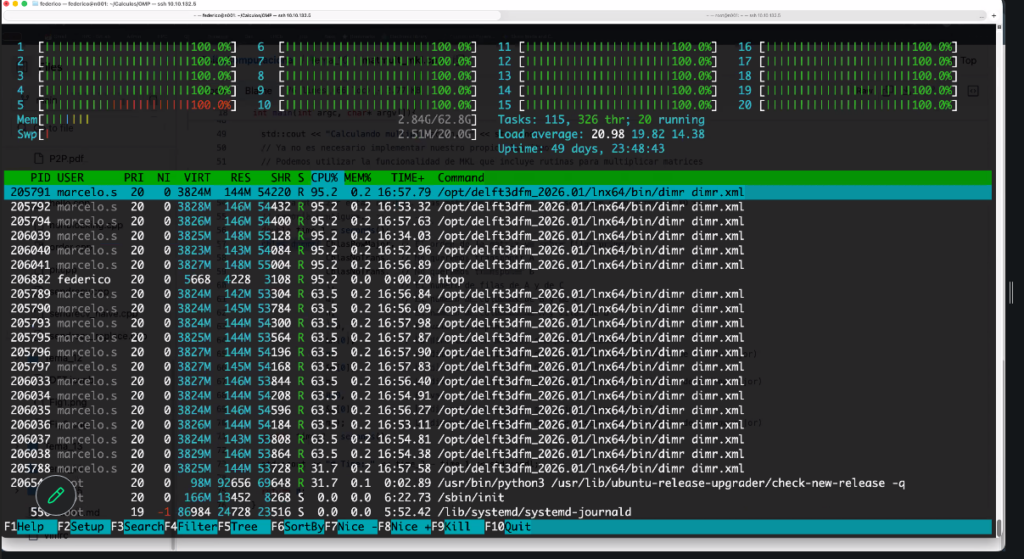
Task: Click F10 Quit in htop footer
Action: coord(507,526)
